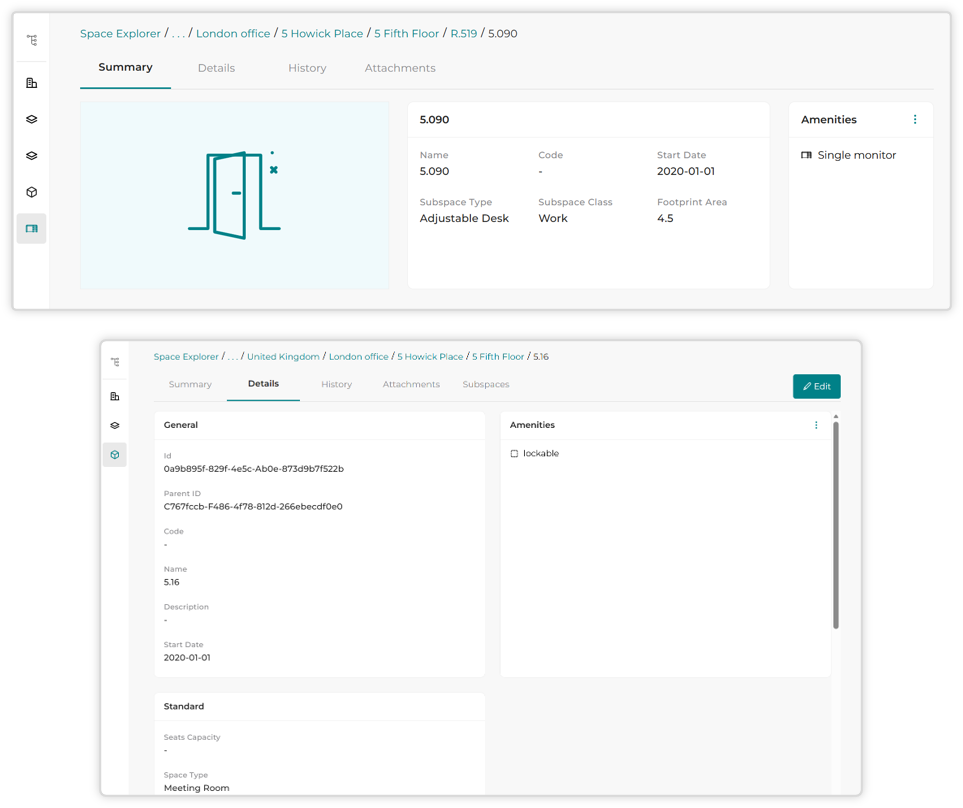Viewport: 963px width, 808px height.
Task: Click the scroll-up arrow above the scrollbar
Action: point(836,417)
